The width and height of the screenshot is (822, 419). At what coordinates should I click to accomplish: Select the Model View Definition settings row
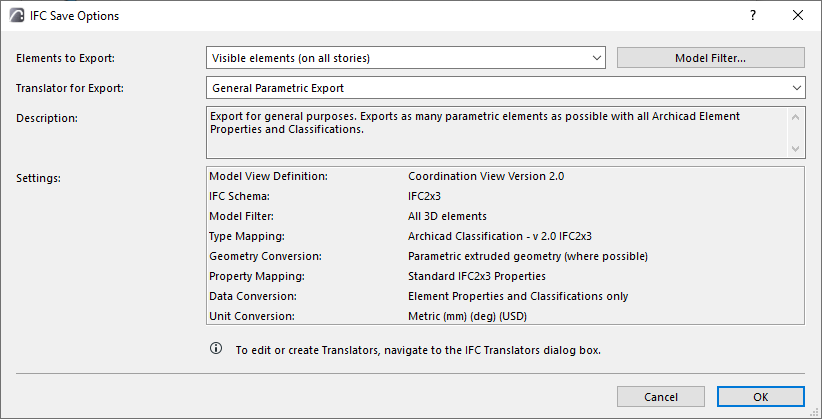505,176
